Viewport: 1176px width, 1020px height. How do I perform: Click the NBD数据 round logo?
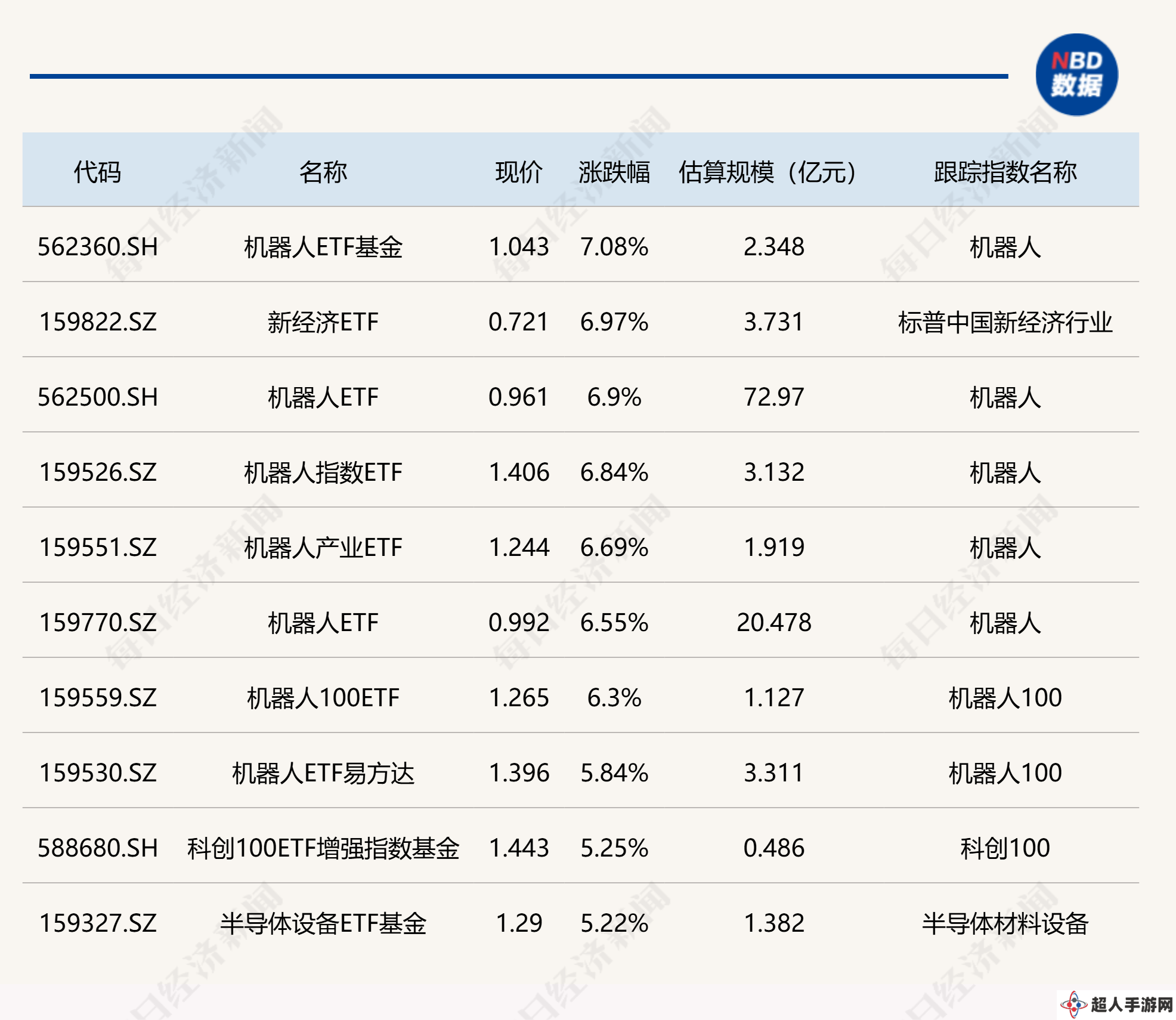pos(1076,75)
